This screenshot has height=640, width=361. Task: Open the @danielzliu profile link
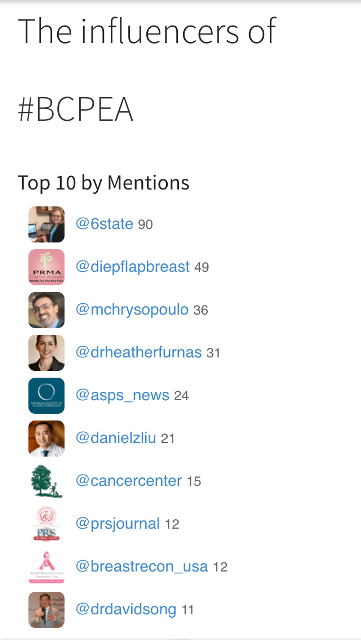click(116, 438)
